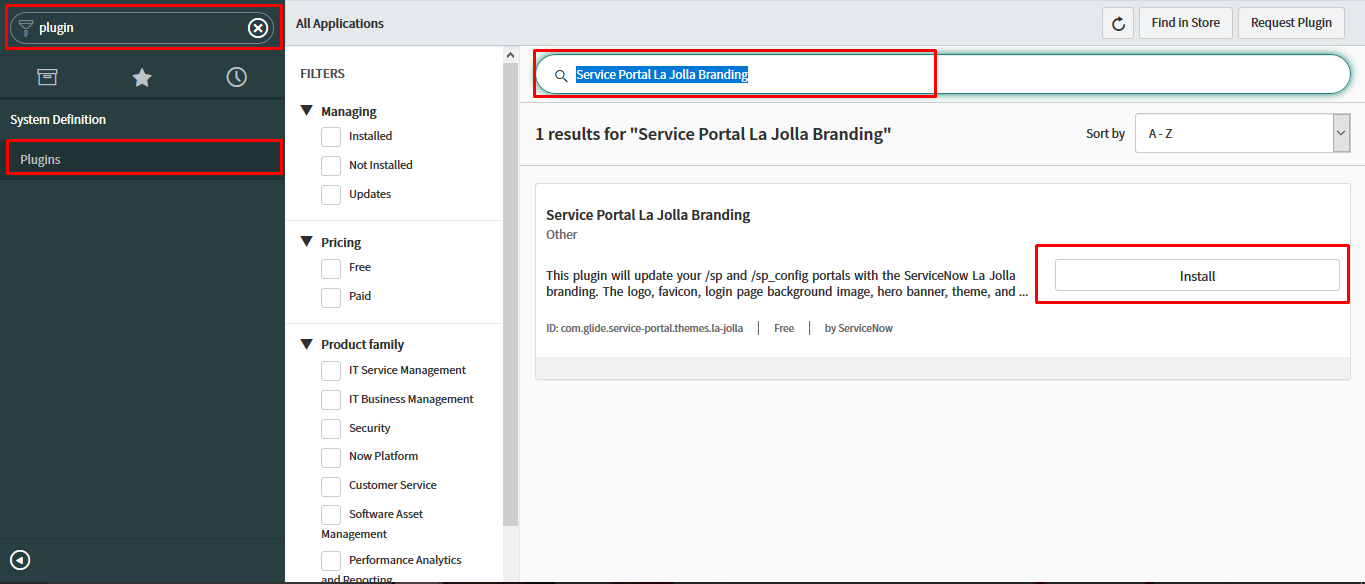This screenshot has height=584, width=1365.
Task: Click the plugin ID com.glide.service-portal.themes.la-jolla
Action: tap(644, 328)
